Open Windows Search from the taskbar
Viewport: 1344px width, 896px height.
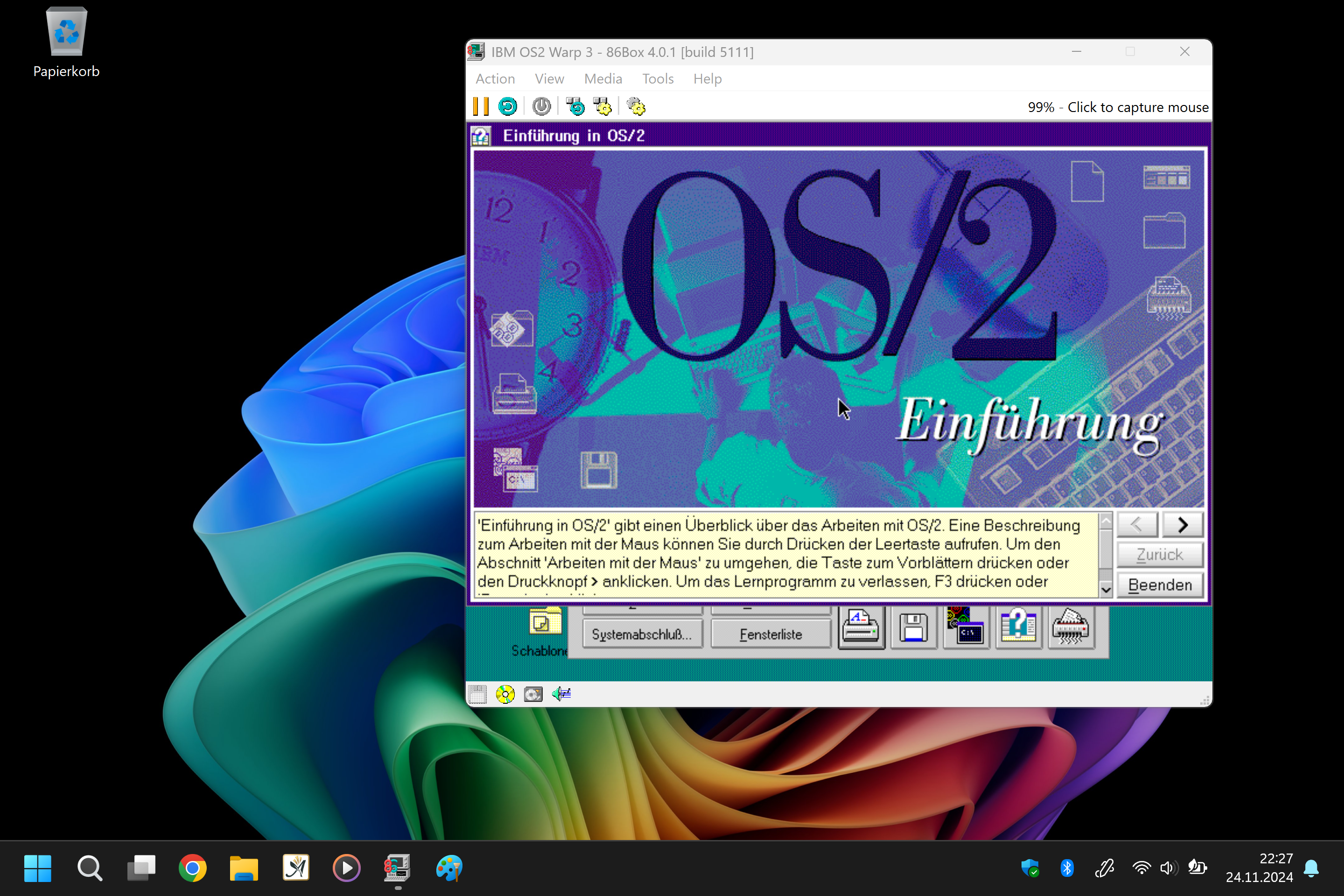(90, 868)
